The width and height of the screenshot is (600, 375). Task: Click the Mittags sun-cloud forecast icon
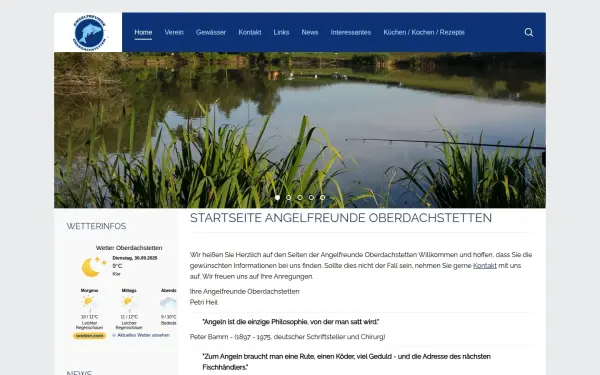tap(129, 303)
